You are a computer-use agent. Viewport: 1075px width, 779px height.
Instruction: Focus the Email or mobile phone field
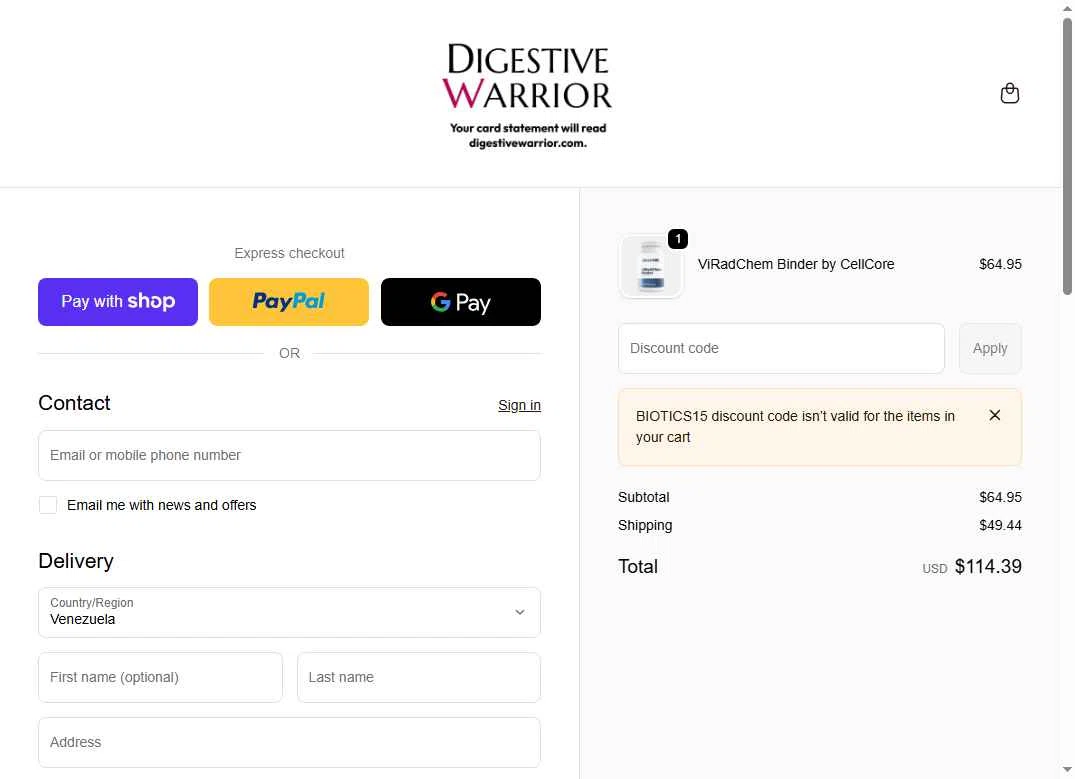[289, 455]
